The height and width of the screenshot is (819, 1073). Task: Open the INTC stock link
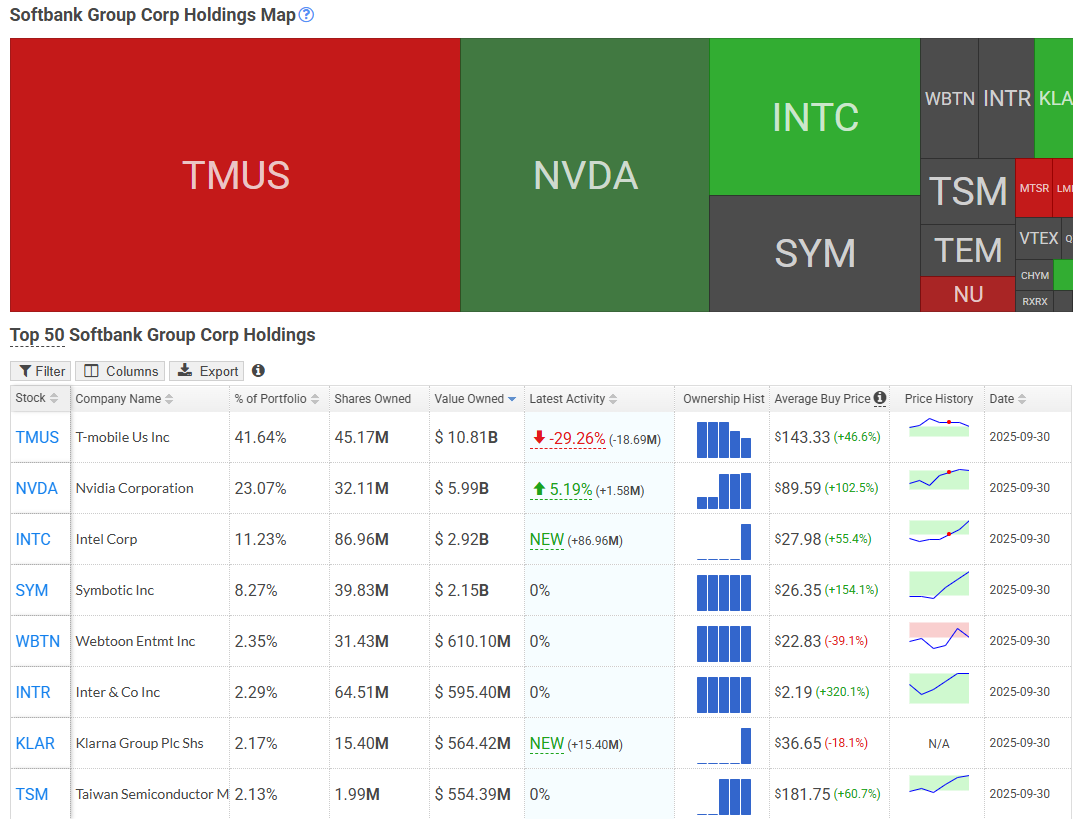coord(33,539)
